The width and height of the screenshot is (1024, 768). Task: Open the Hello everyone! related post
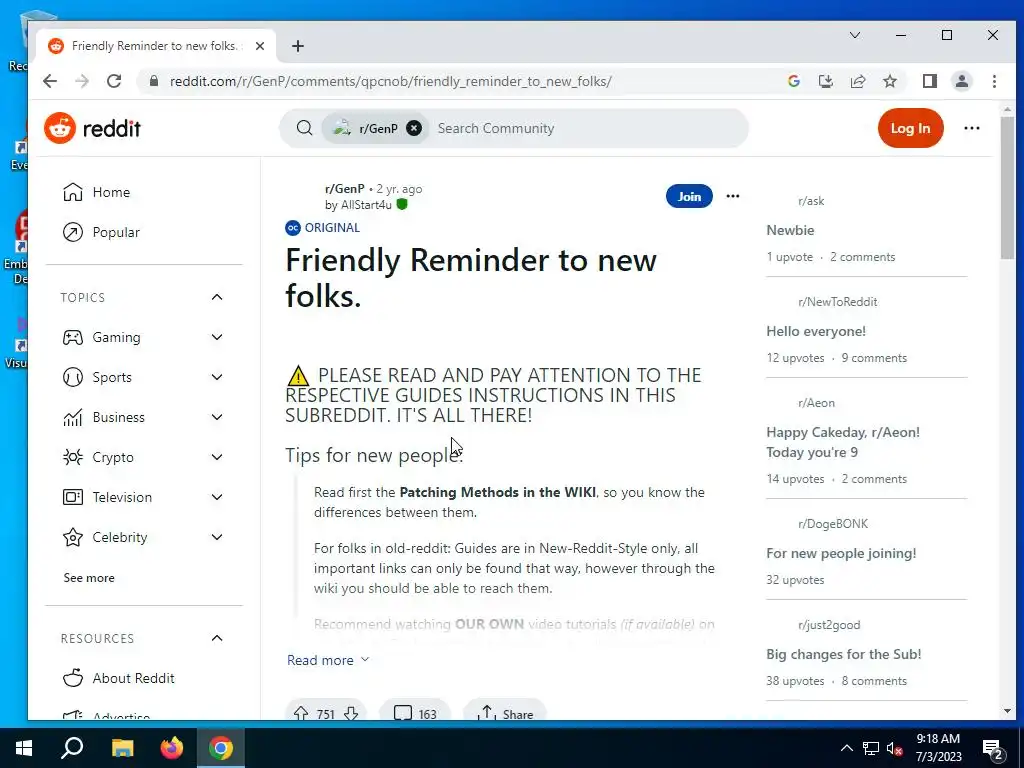pyautogui.click(x=816, y=331)
